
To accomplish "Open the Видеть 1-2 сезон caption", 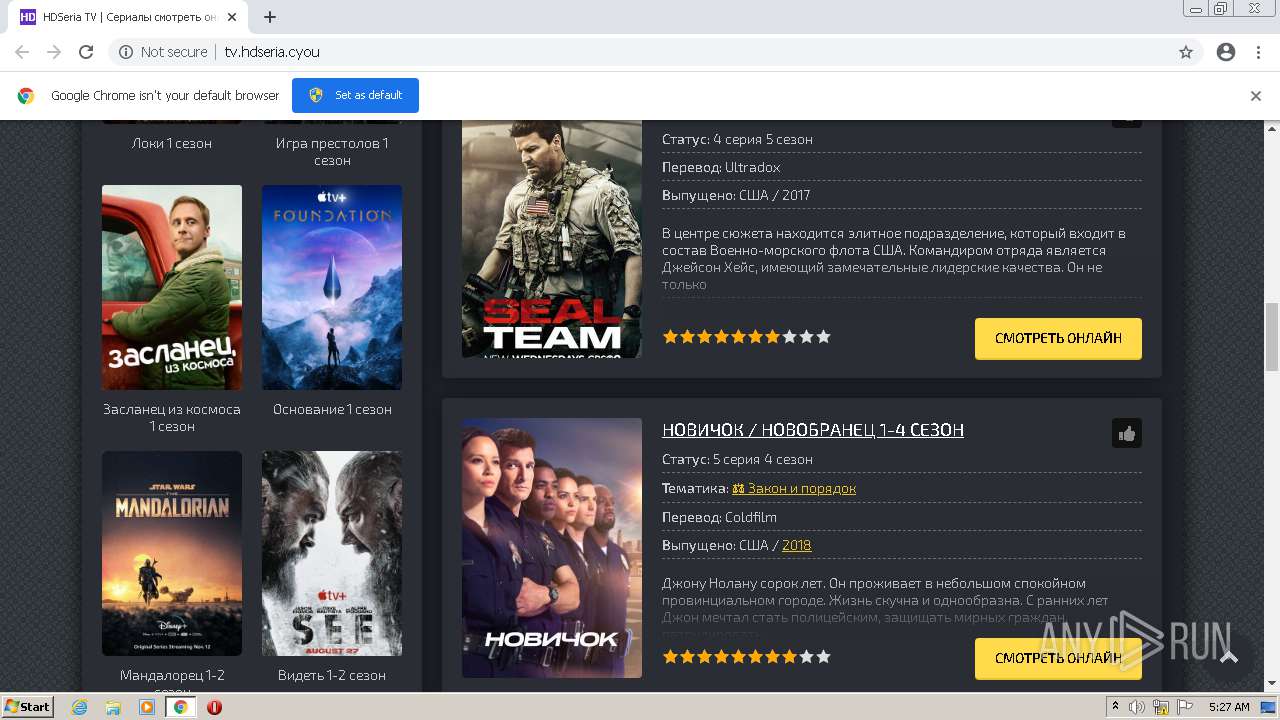I will click(x=332, y=675).
